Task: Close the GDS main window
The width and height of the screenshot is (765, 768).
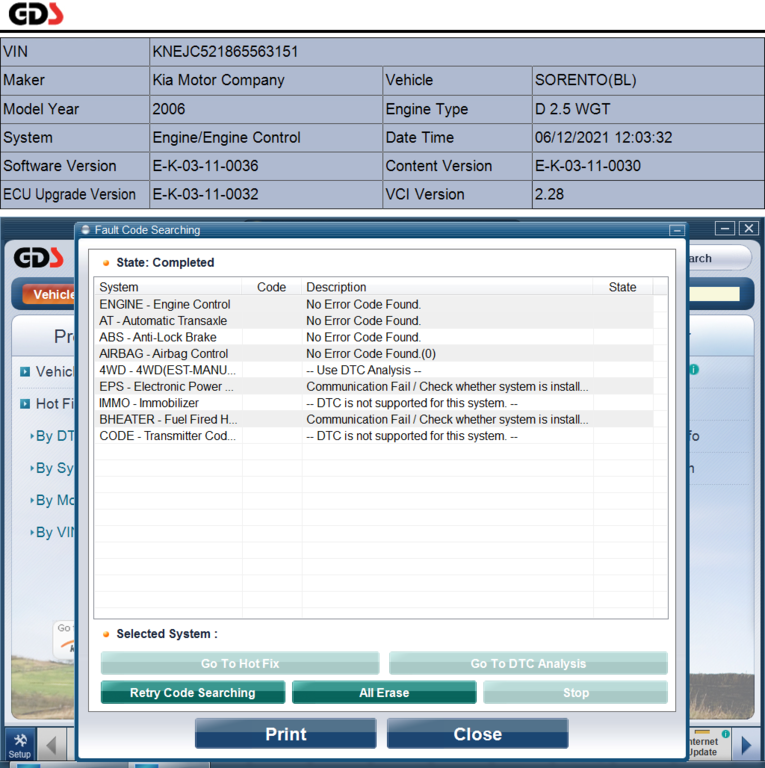Action: pyautogui.click(x=749, y=228)
